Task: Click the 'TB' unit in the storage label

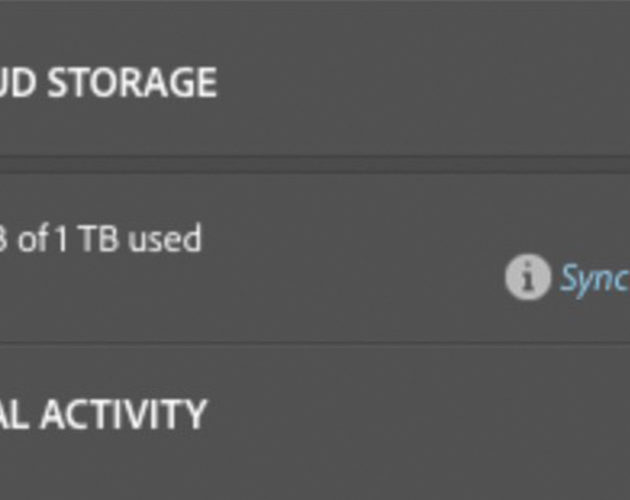Action: 99,239
